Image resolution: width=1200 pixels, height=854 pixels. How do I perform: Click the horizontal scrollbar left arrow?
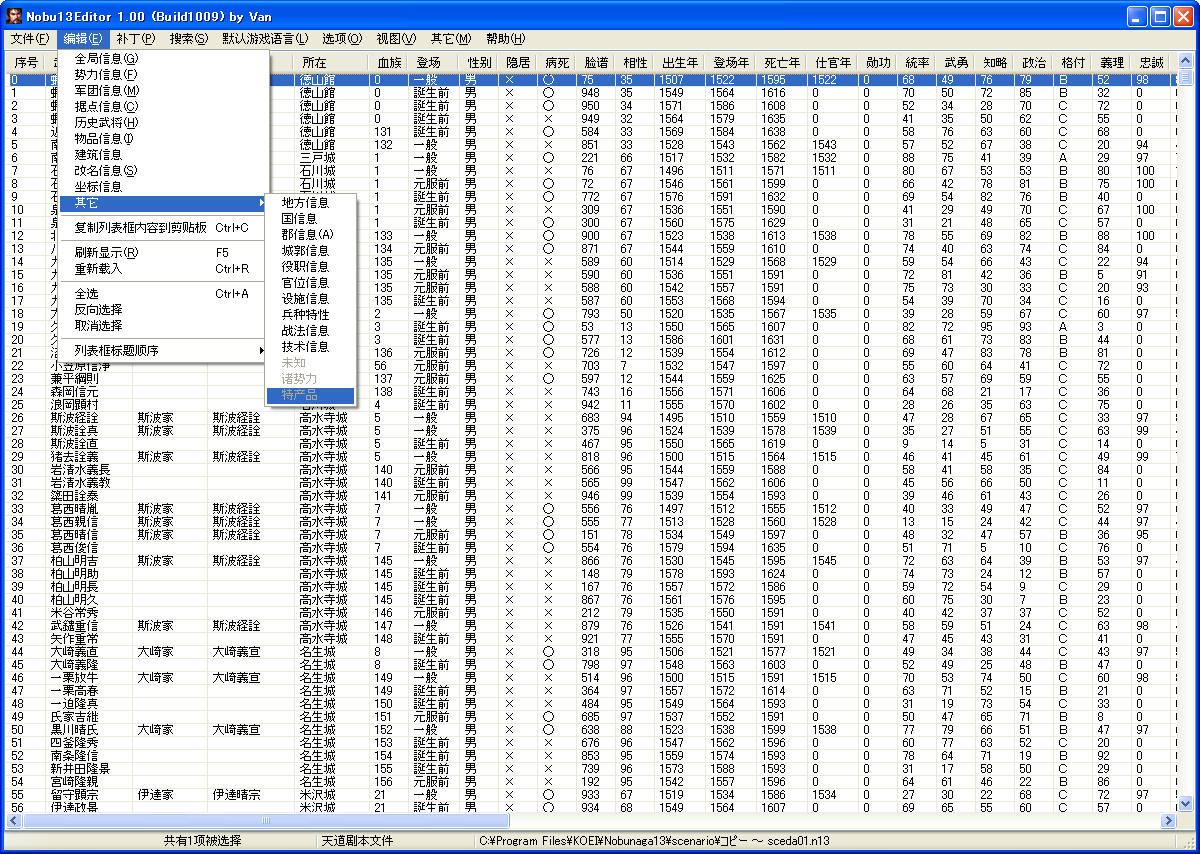pyautogui.click(x=14, y=819)
